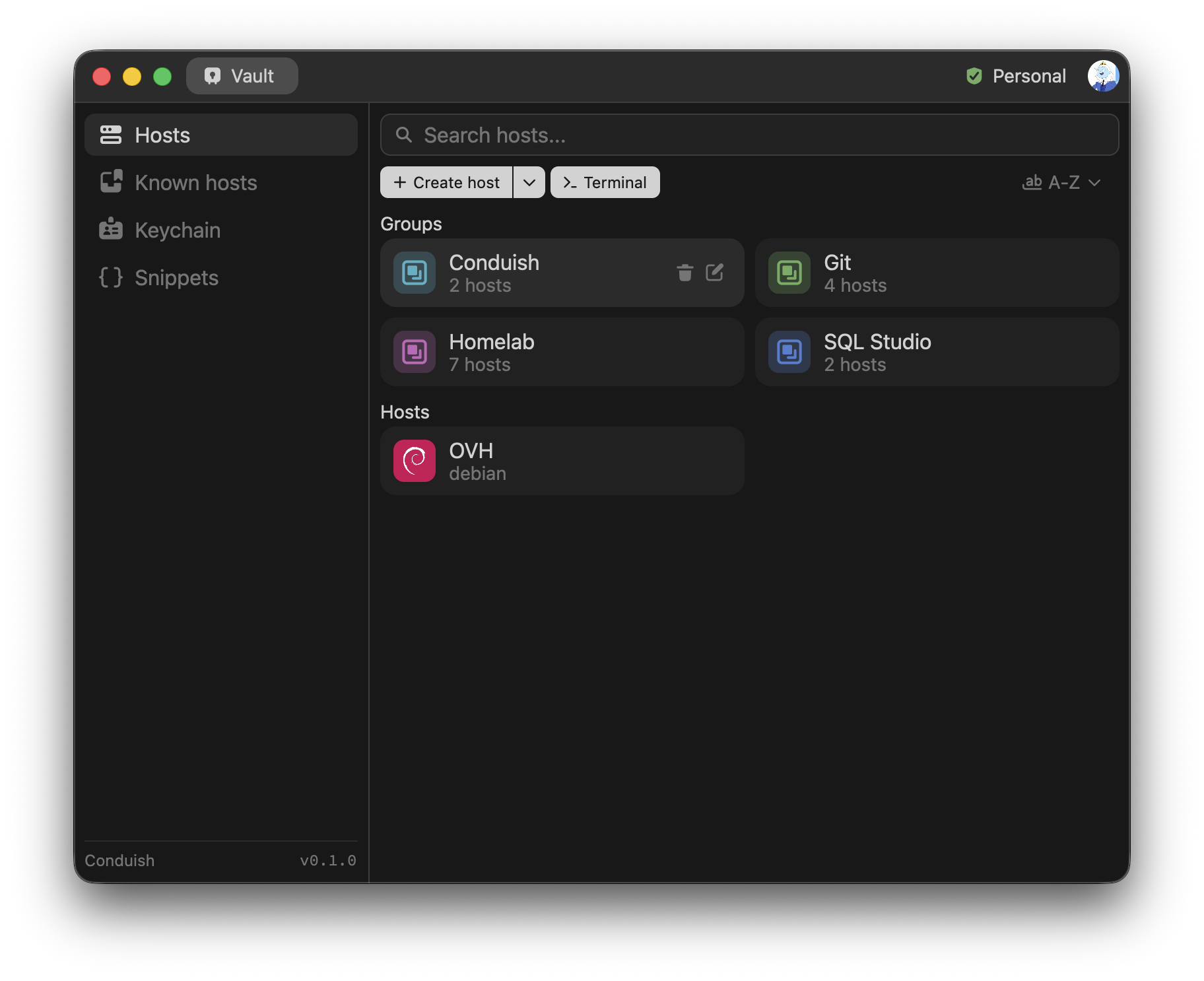Open the Conduish group
This screenshot has height=981, width=1204.
click(562, 273)
